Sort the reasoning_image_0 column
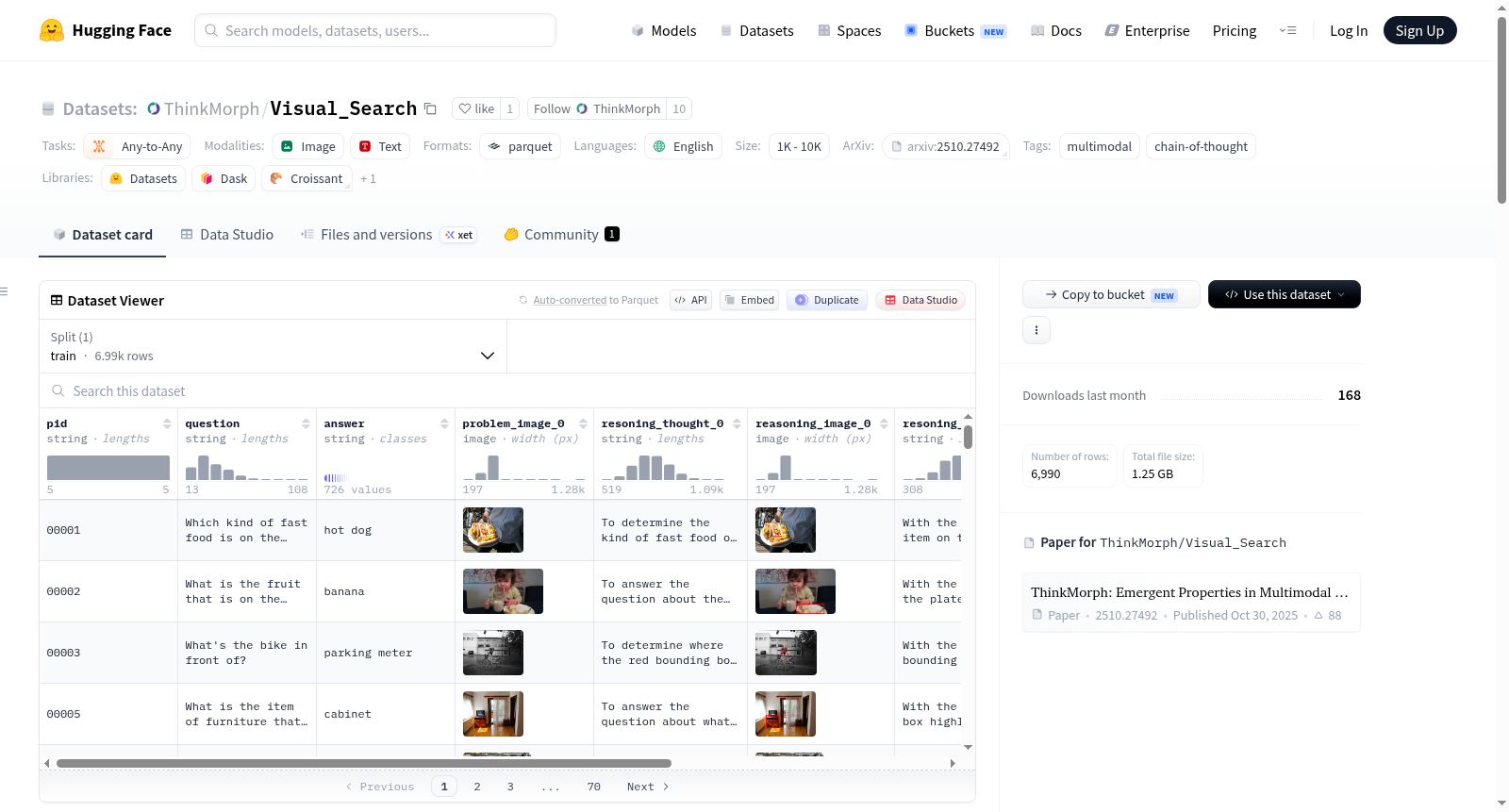1509x812 pixels. tap(884, 423)
